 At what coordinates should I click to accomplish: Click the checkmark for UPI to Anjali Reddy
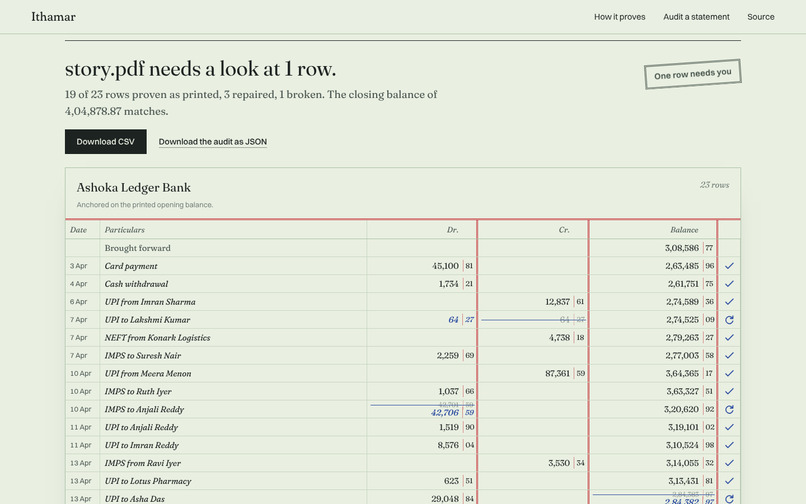729,427
